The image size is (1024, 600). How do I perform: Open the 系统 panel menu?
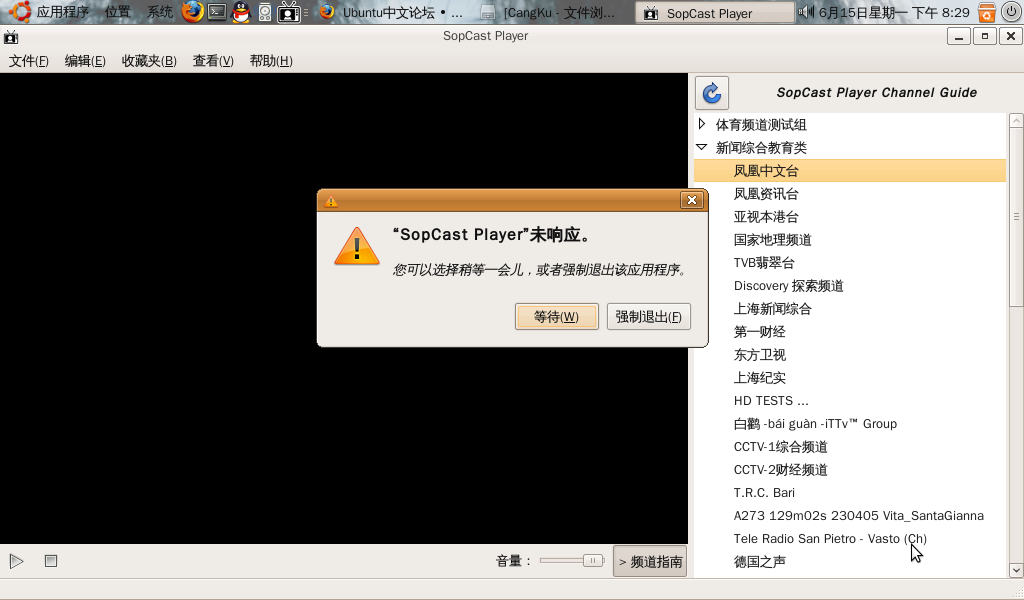pos(159,12)
